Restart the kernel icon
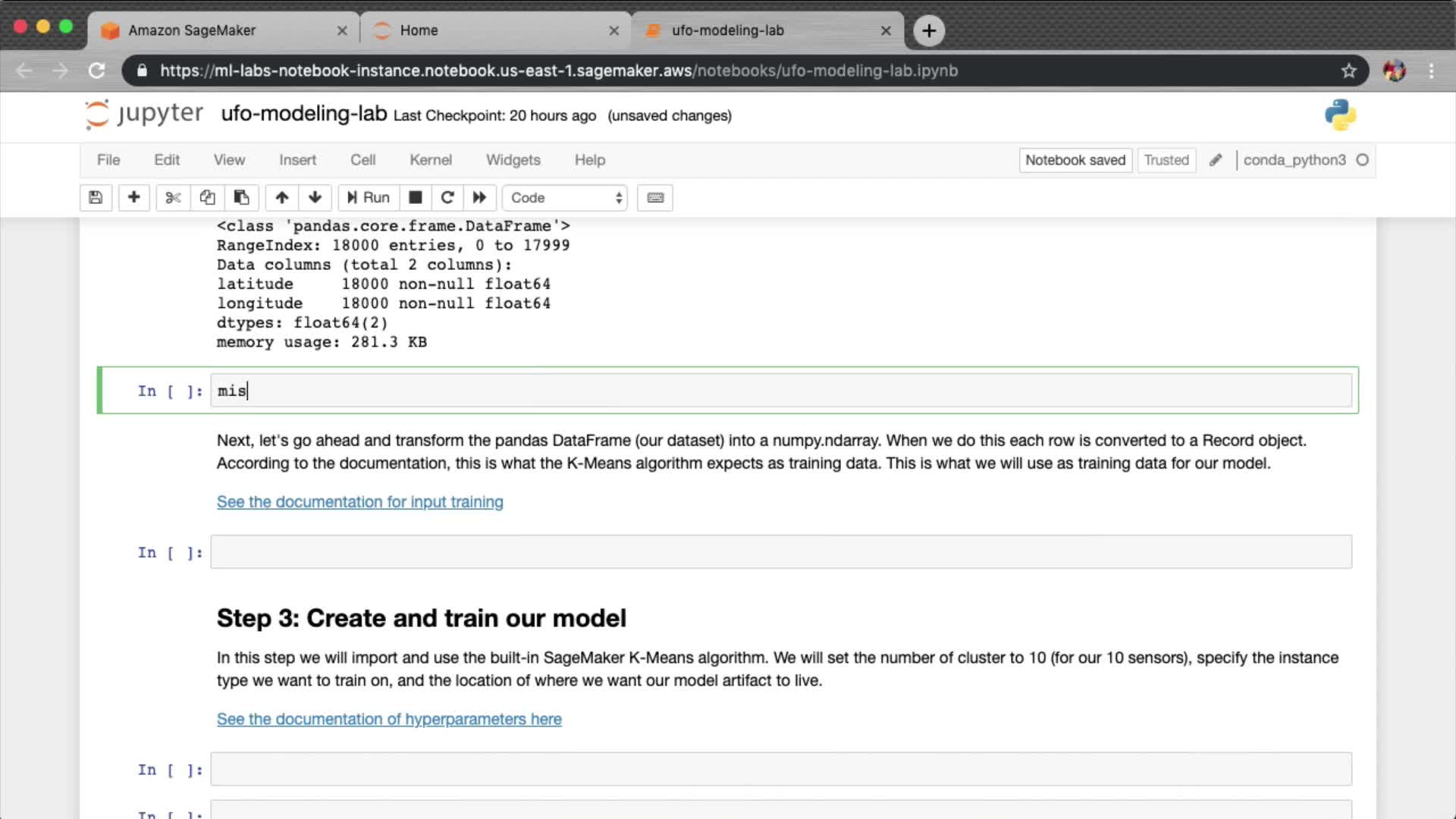 [x=447, y=198]
